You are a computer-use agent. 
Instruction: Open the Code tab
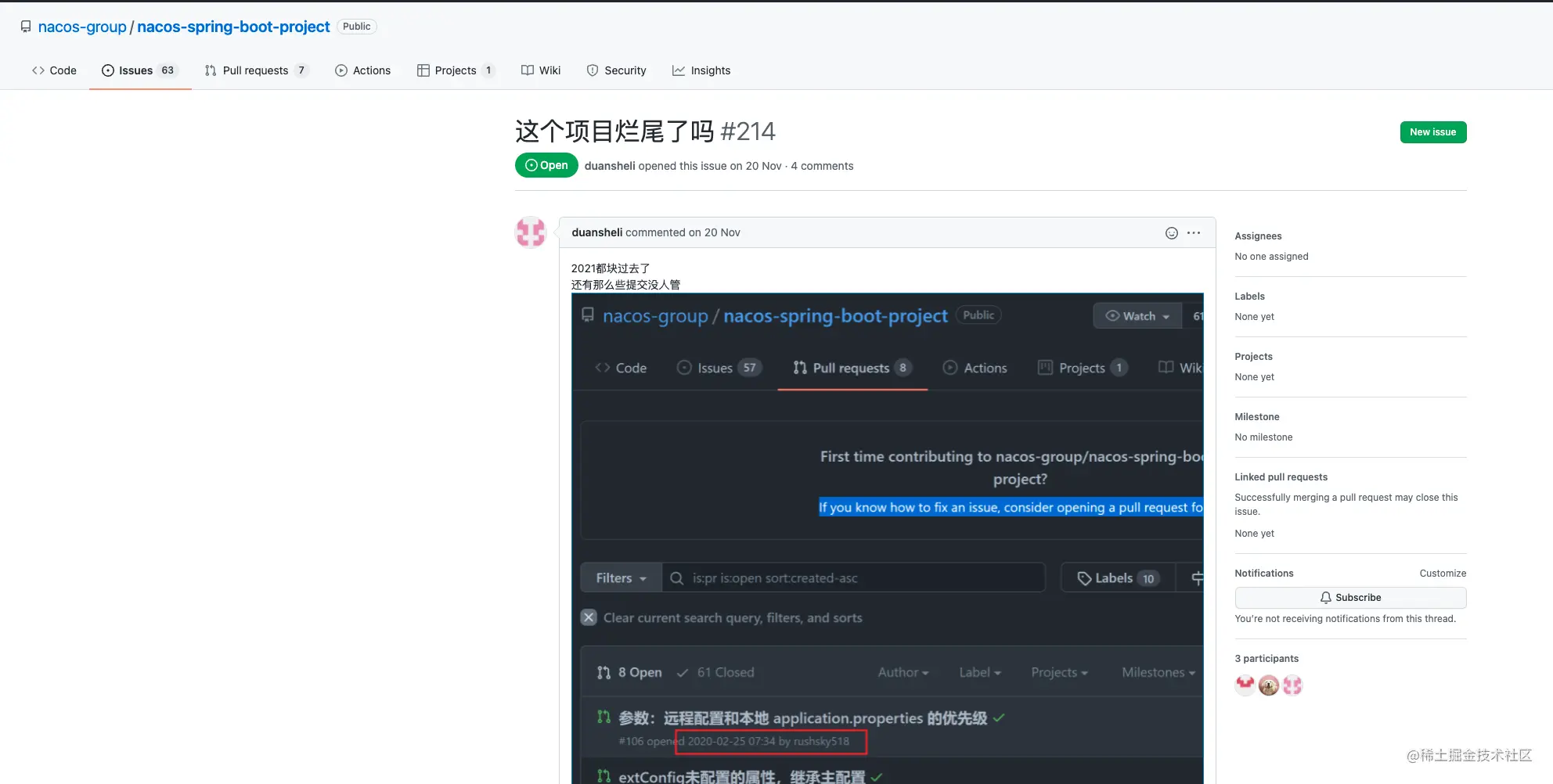[54, 70]
